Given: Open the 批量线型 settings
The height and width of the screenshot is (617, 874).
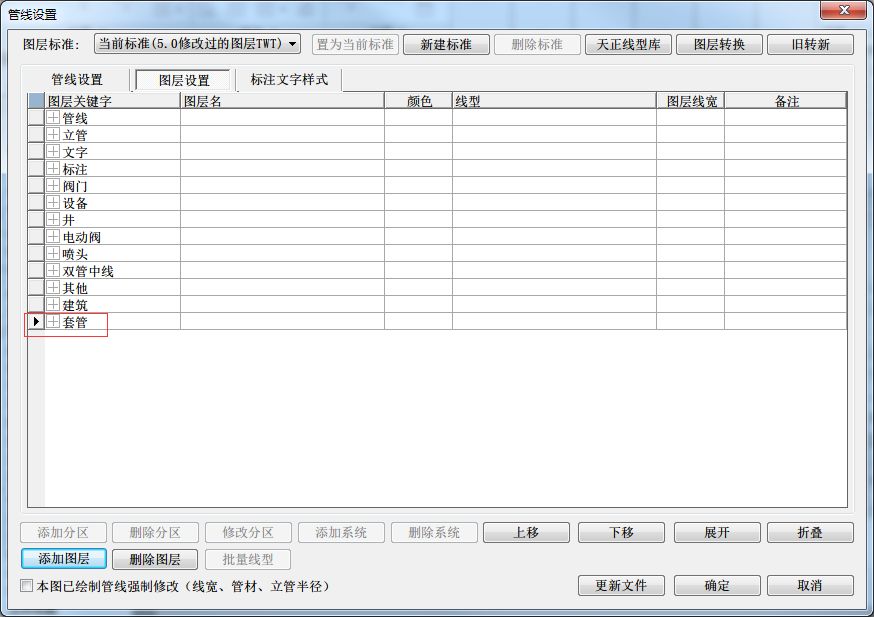Looking at the screenshot, I should (248, 559).
